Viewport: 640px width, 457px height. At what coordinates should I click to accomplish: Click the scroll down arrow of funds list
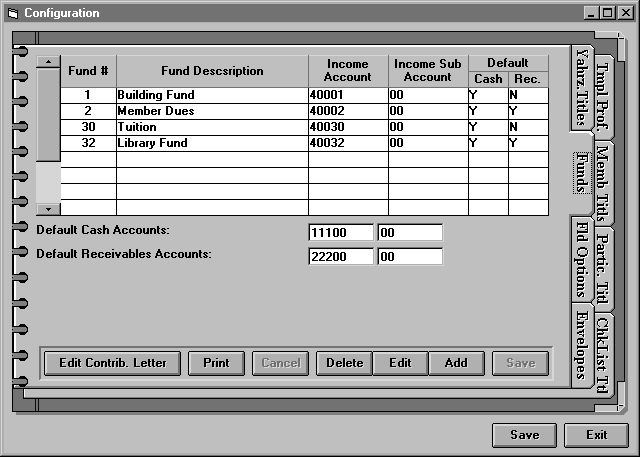click(x=48, y=208)
